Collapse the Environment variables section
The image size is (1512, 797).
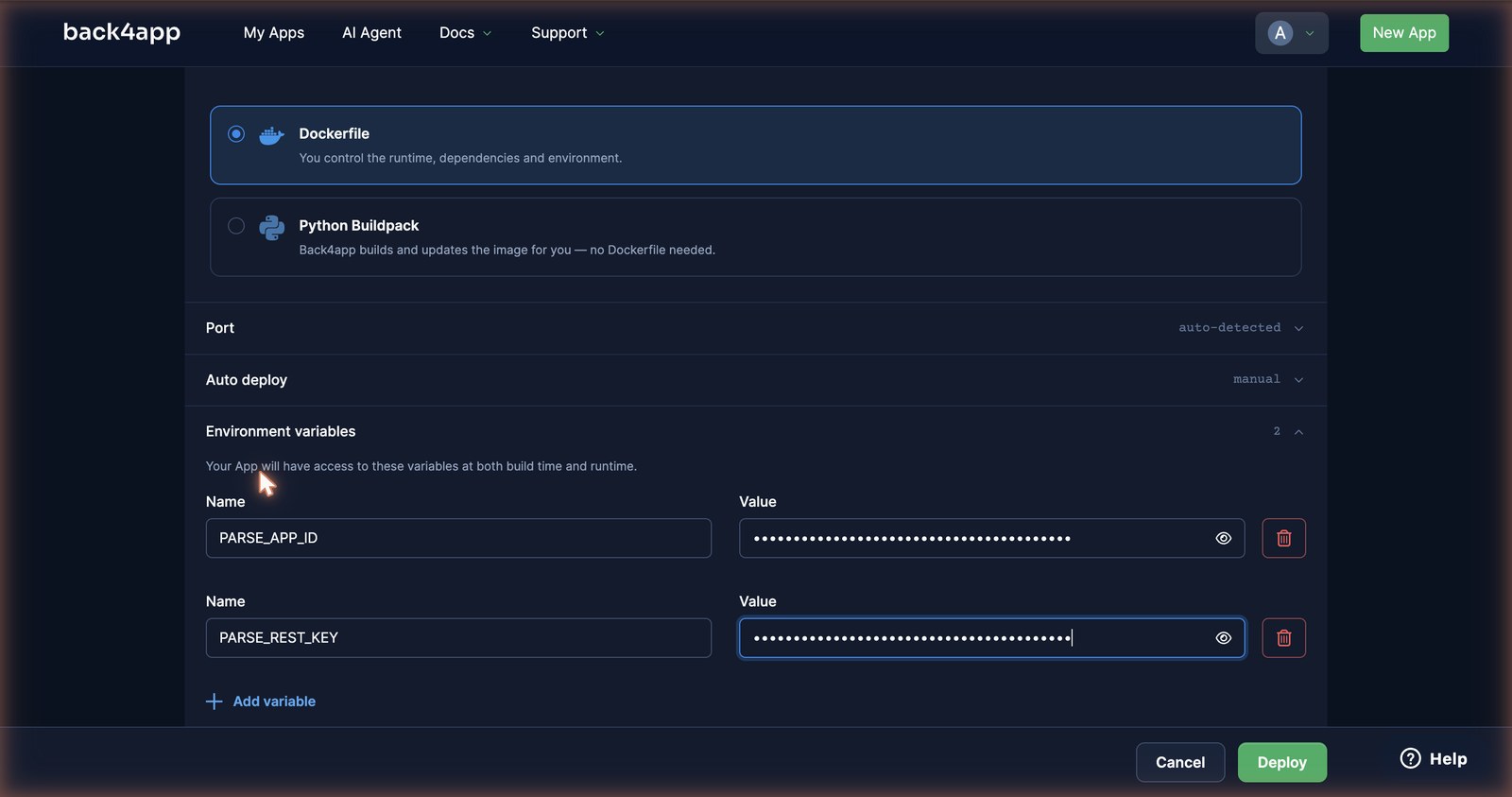pos(756,431)
